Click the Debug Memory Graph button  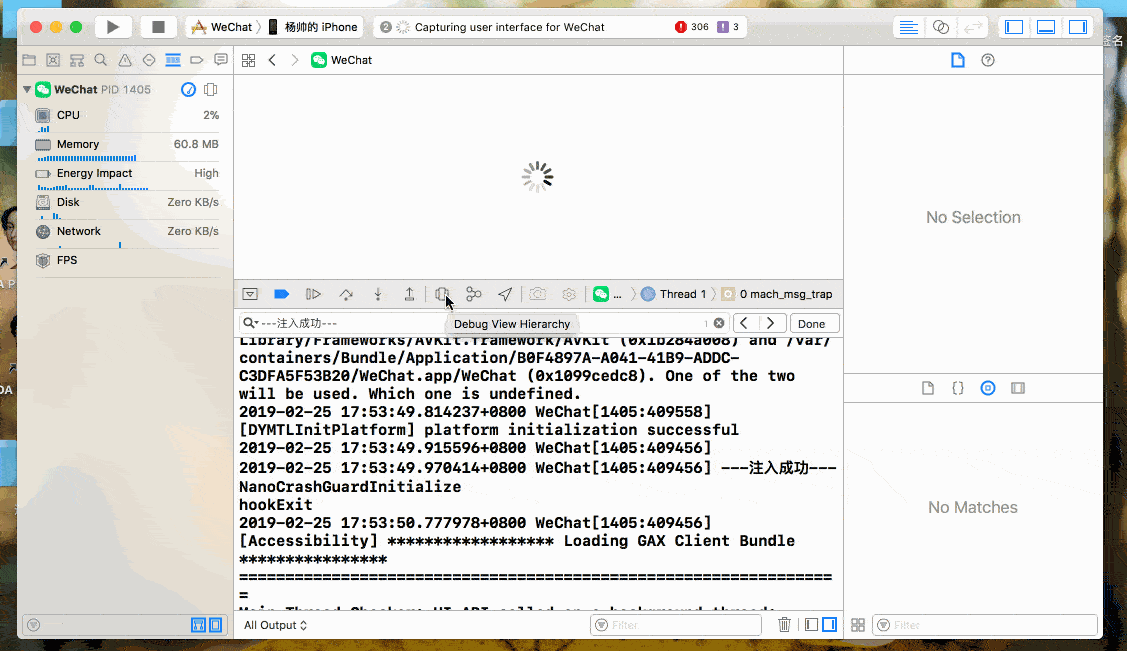(474, 294)
